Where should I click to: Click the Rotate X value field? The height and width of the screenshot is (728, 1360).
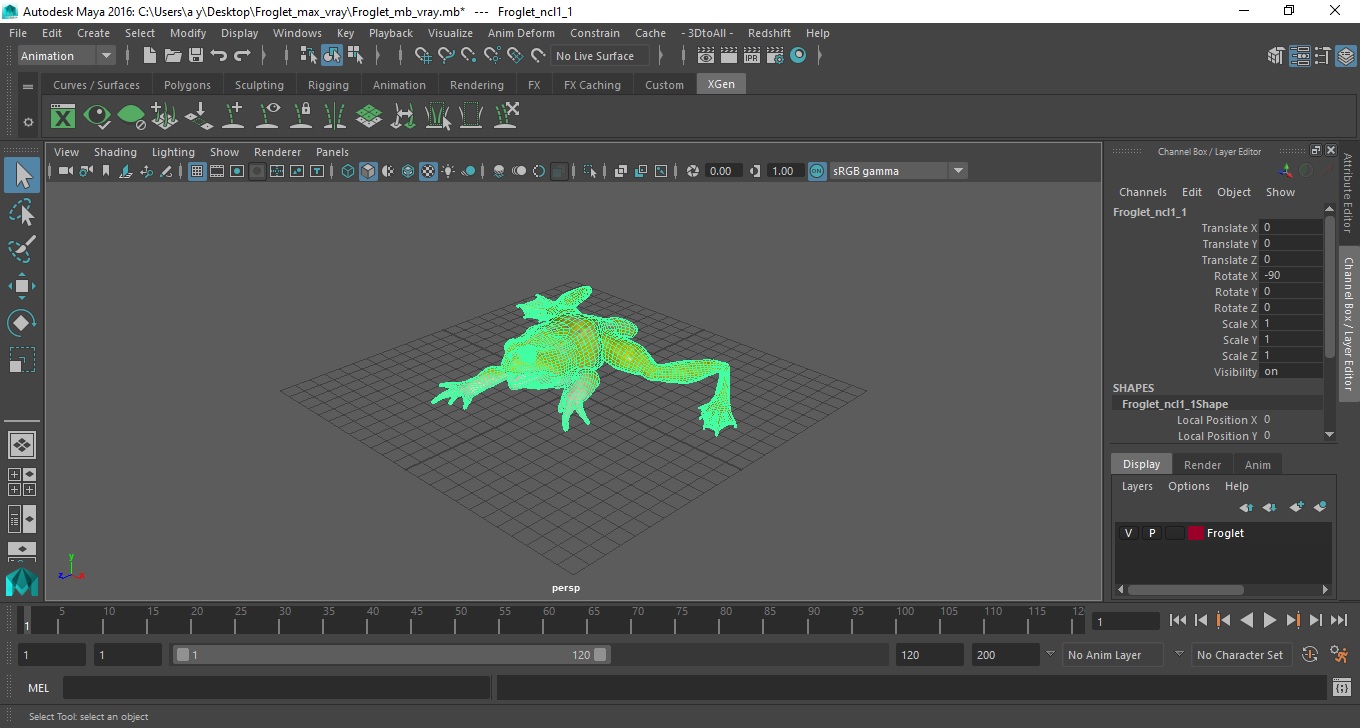pyautogui.click(x=1291, y=276)
